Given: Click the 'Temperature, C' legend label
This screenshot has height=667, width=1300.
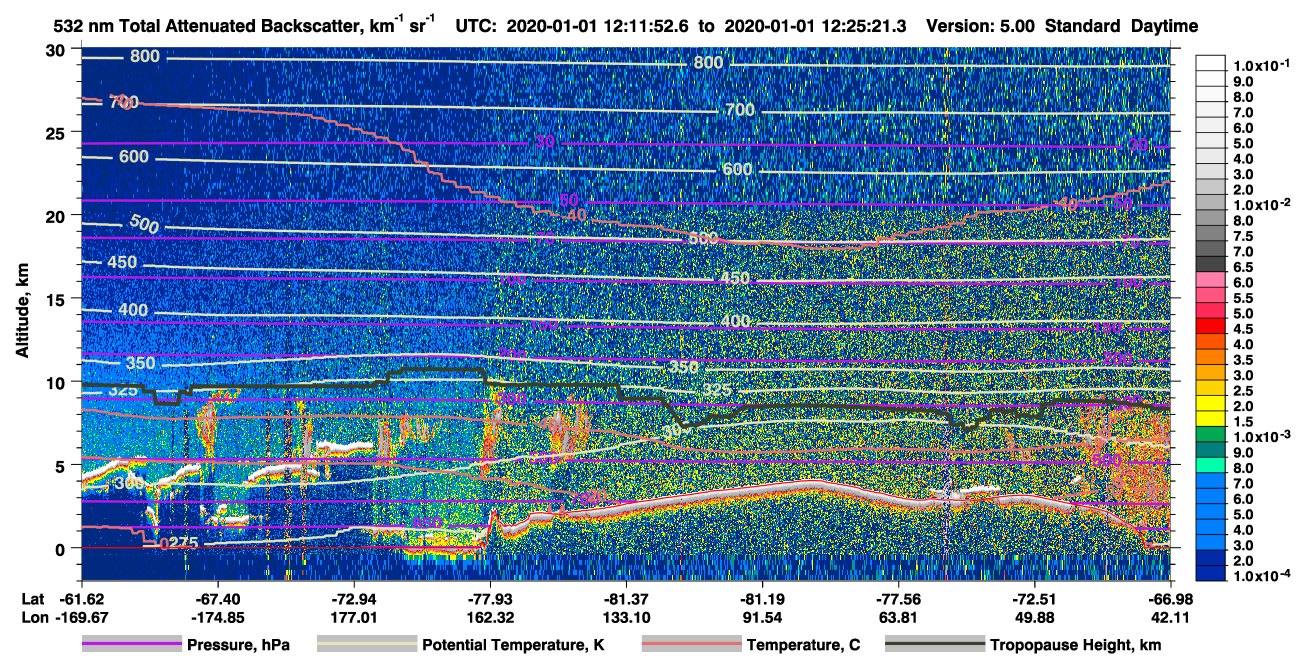Looking at the screenshot, I should pyautogui.click(x=803, y=646).
